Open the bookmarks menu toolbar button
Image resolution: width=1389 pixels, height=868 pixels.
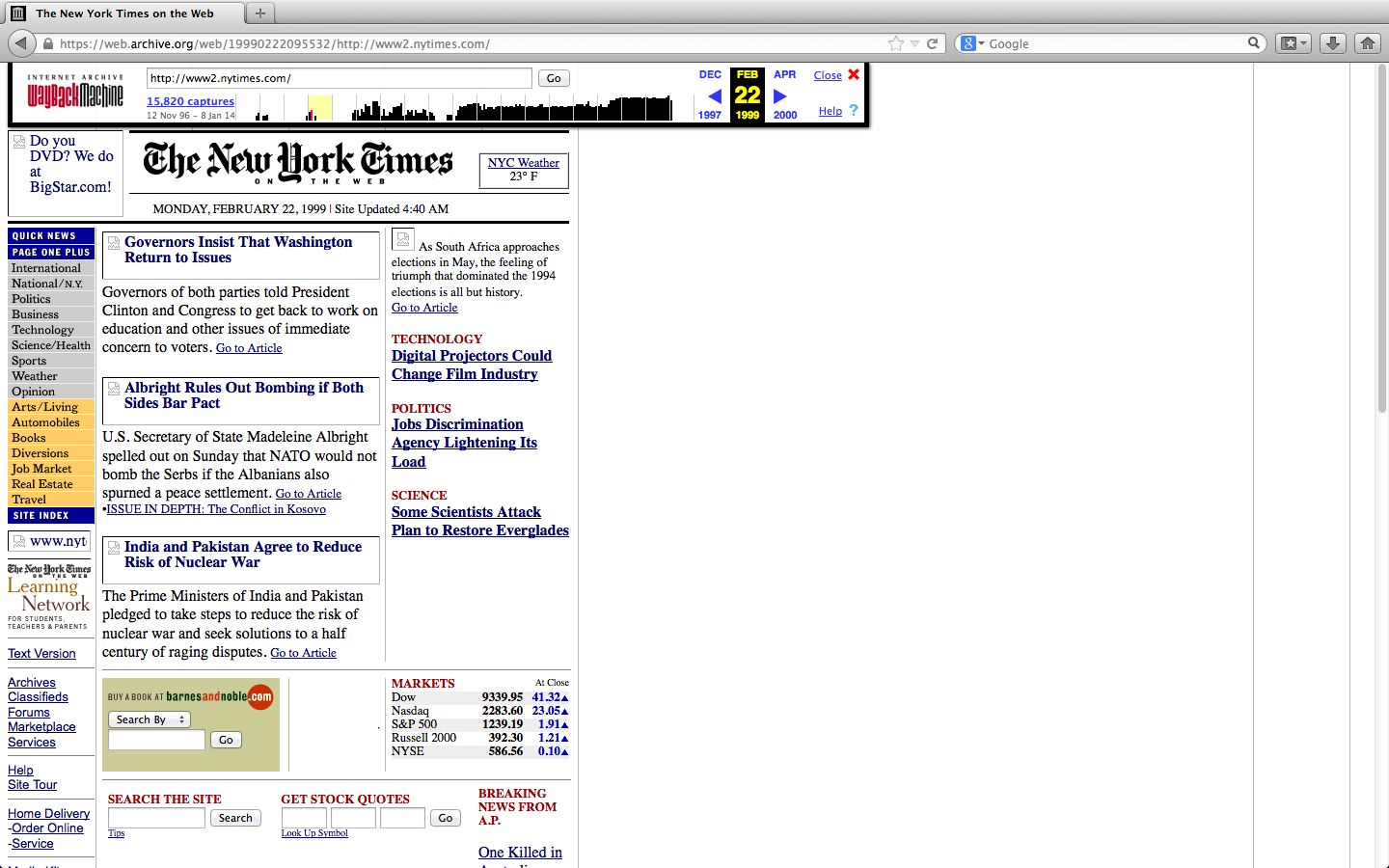pyautogui.click(x=1293, y=43)
